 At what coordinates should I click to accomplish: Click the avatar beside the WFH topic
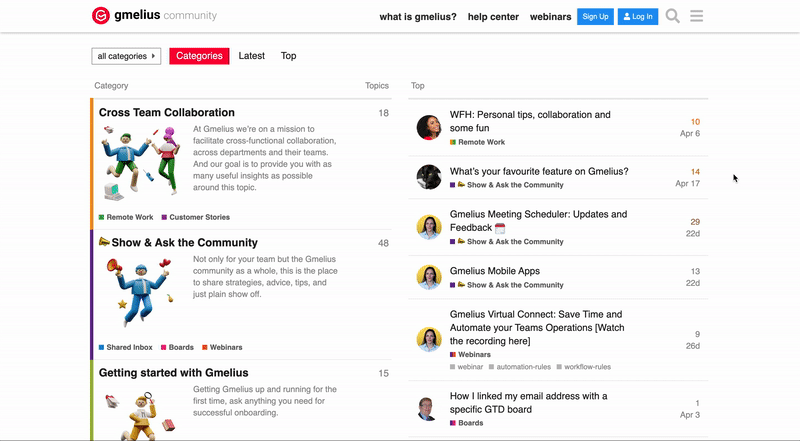coord(429,128)
